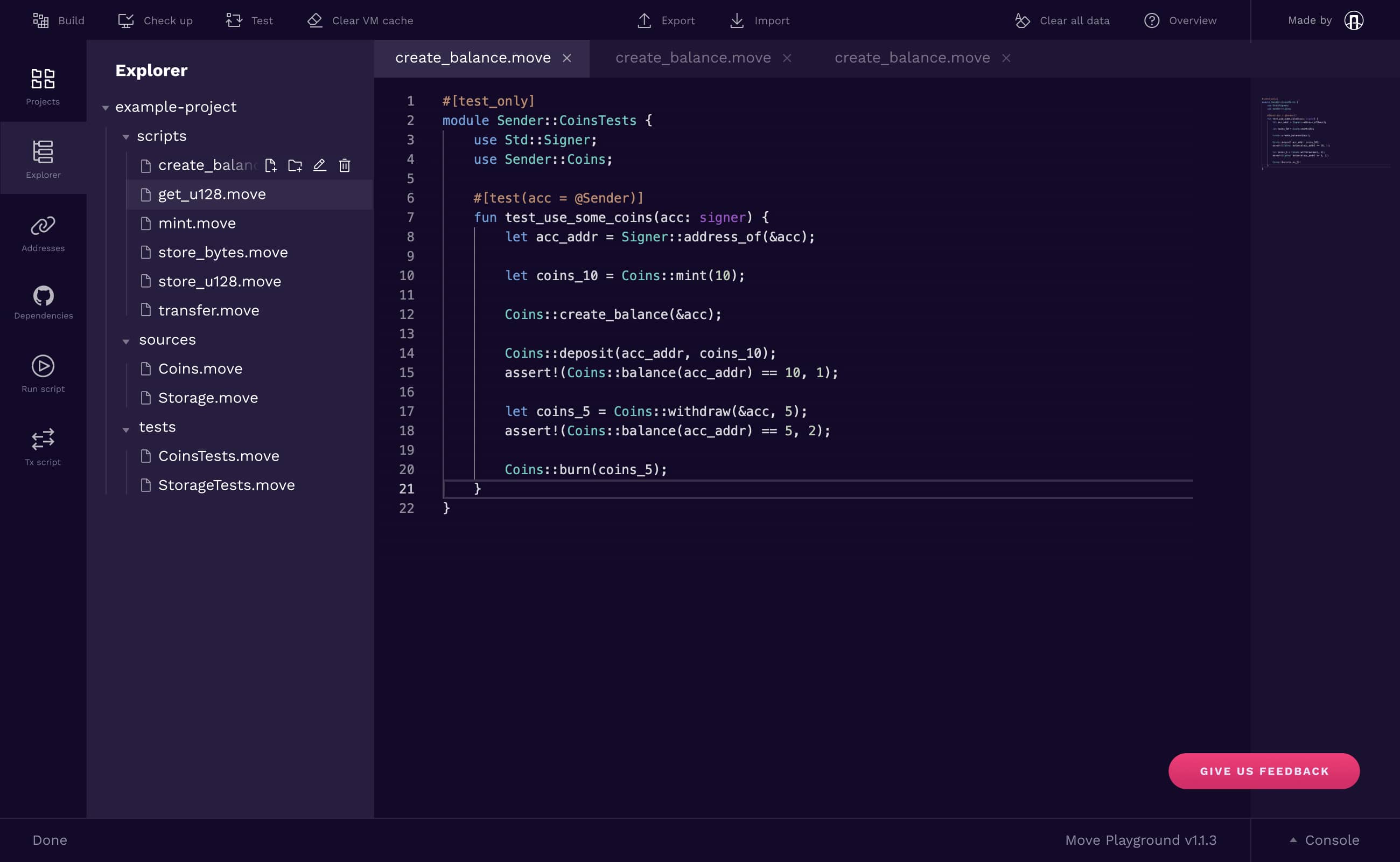Toggle the Explorer sidebar view

[43, 158]
